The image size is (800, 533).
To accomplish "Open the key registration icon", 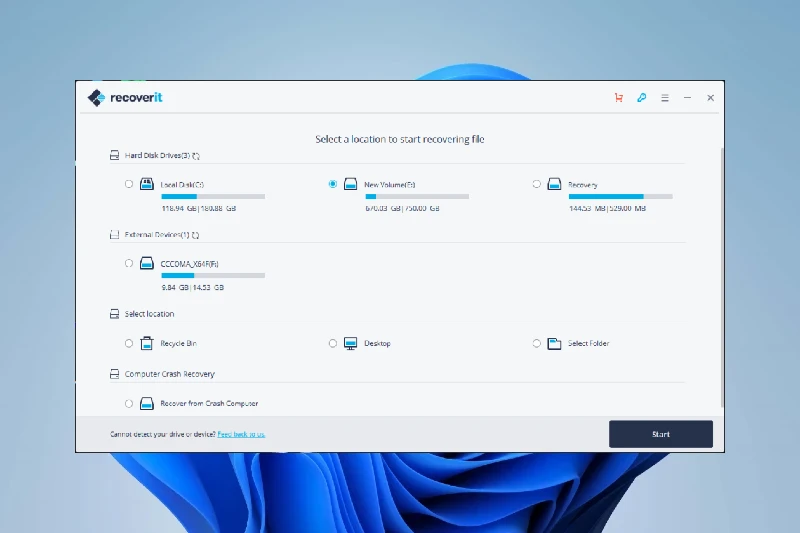I will tap(642, 98).
